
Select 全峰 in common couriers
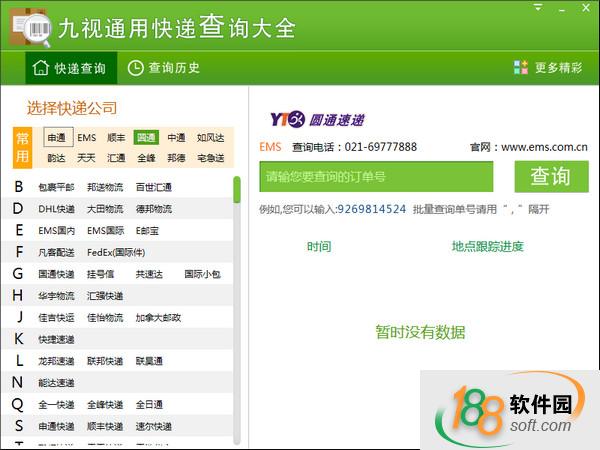pyautogui.click(x=146, y=158)
